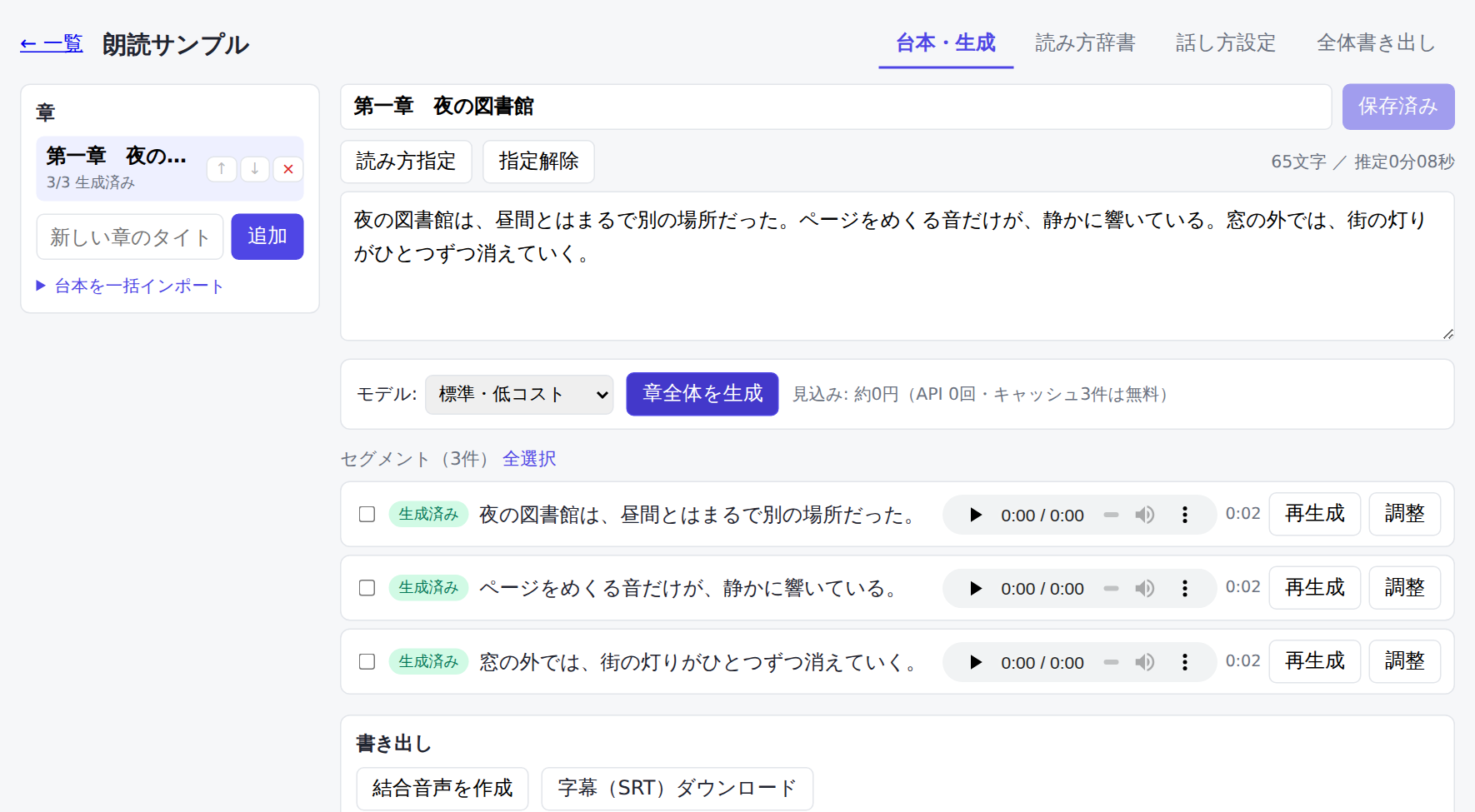Click the 読み方指定 button
The height and width of the screenshot is (812, 1475).
coord(406,162)
